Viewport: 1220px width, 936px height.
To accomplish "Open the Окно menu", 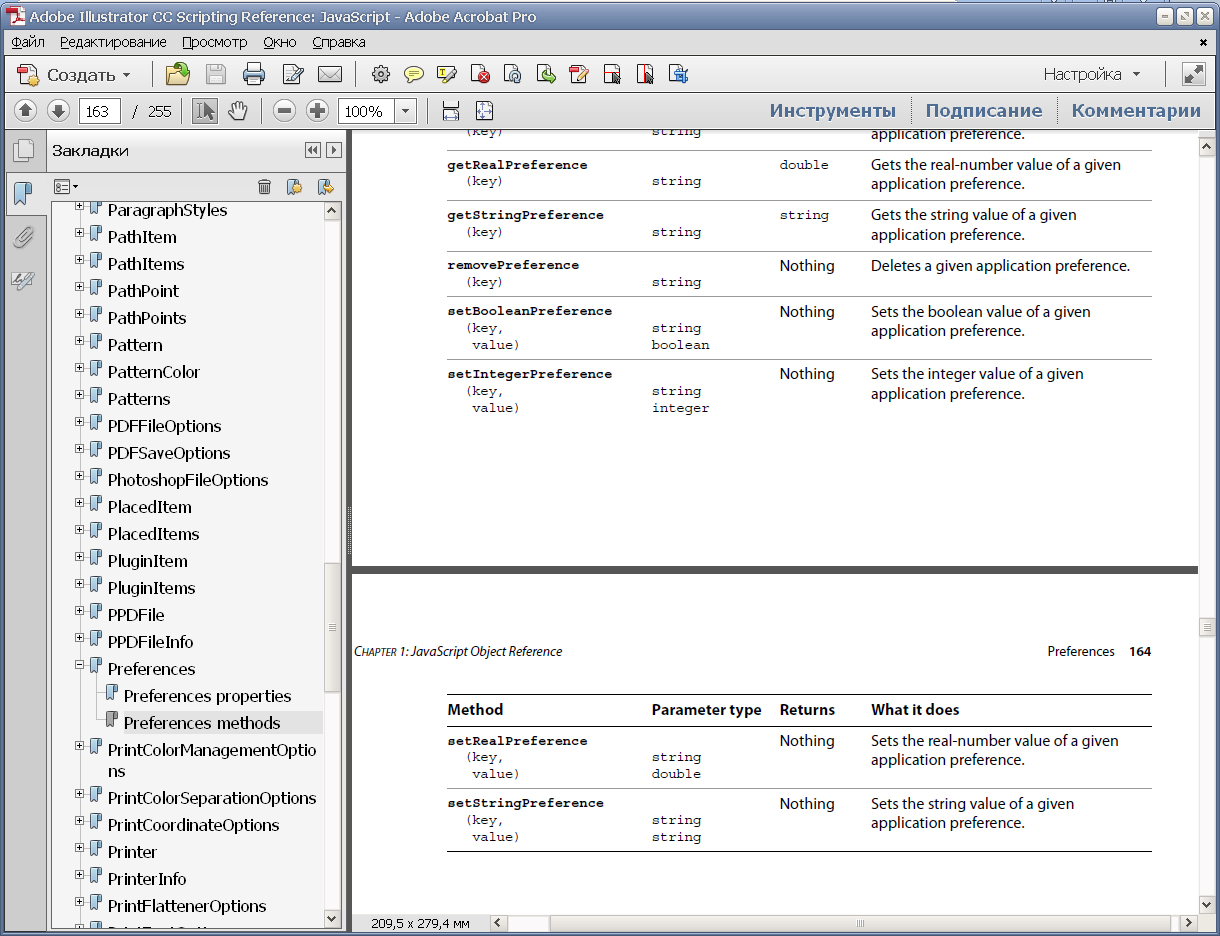I will point(280,42).
